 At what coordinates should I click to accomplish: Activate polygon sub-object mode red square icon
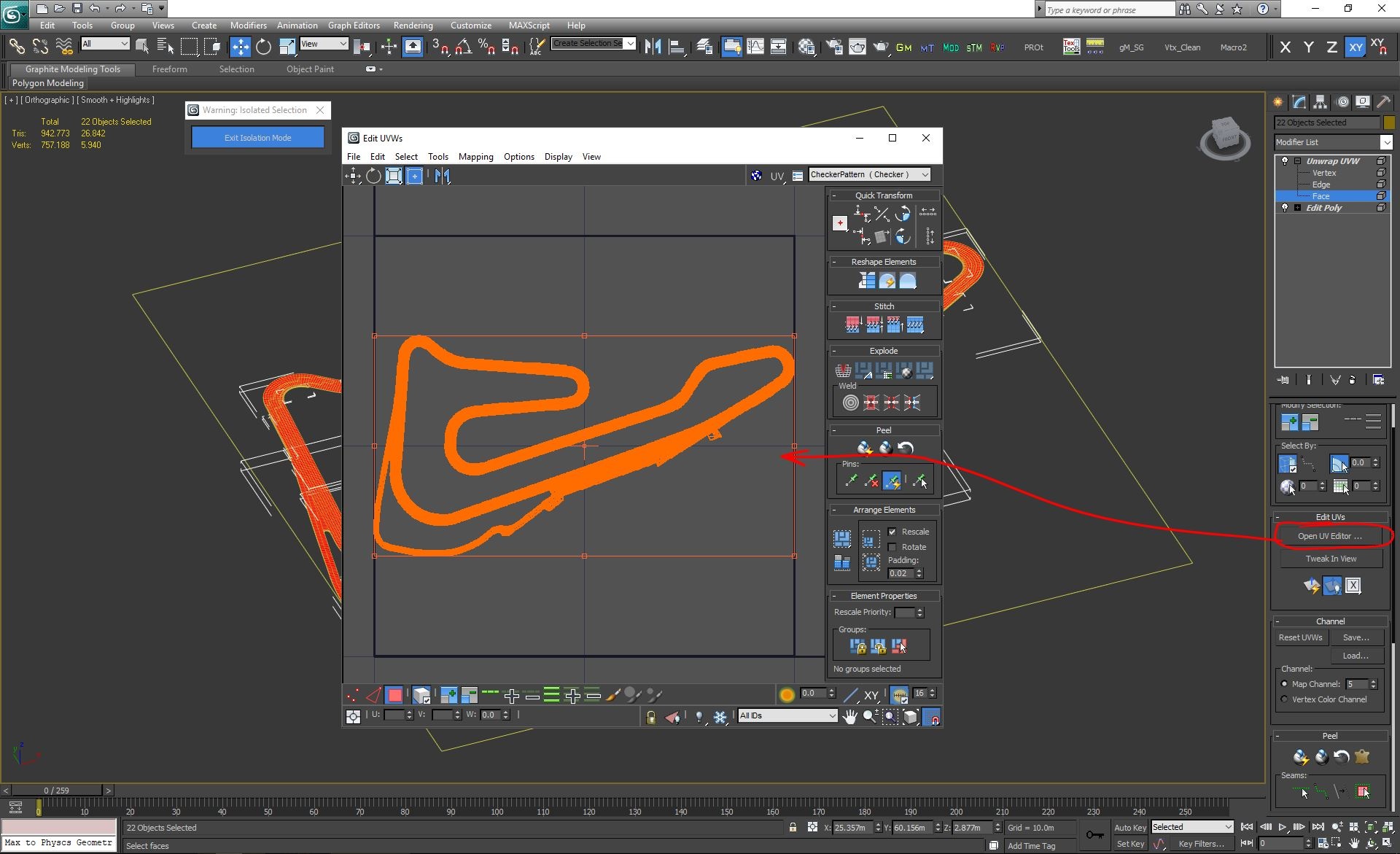click(x=394, y=695)
